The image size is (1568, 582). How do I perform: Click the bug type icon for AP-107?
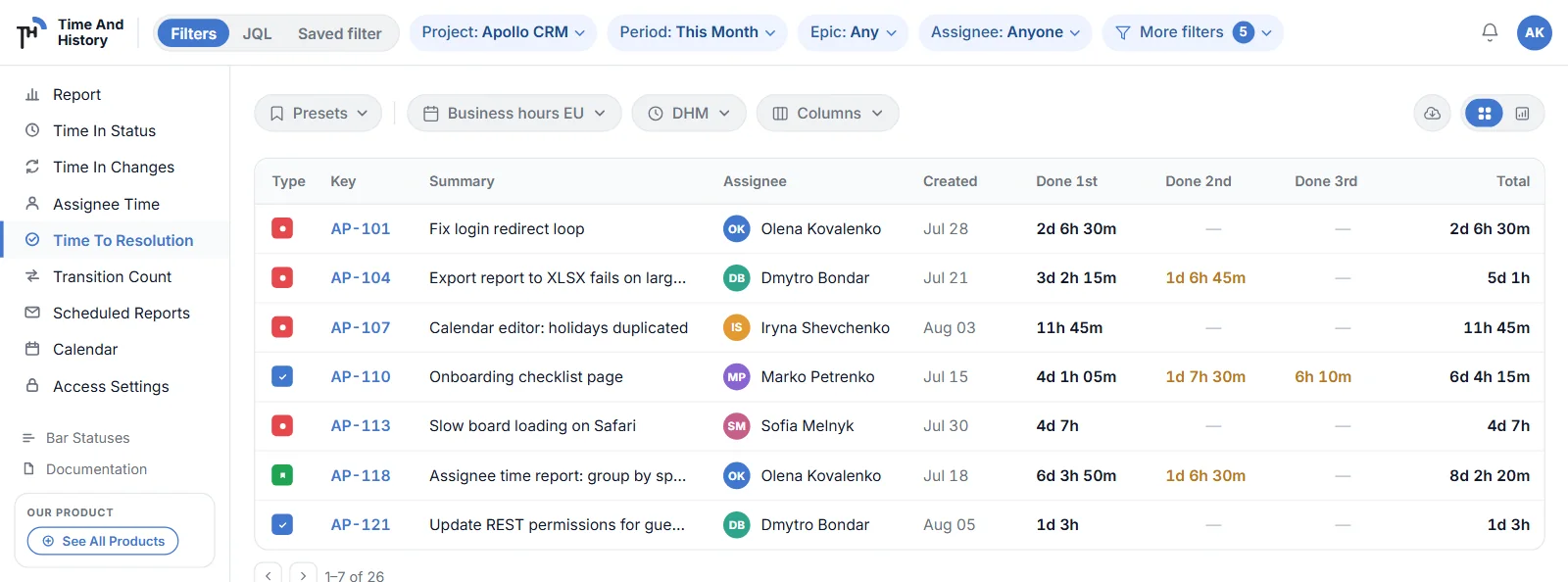coord(282,327)
